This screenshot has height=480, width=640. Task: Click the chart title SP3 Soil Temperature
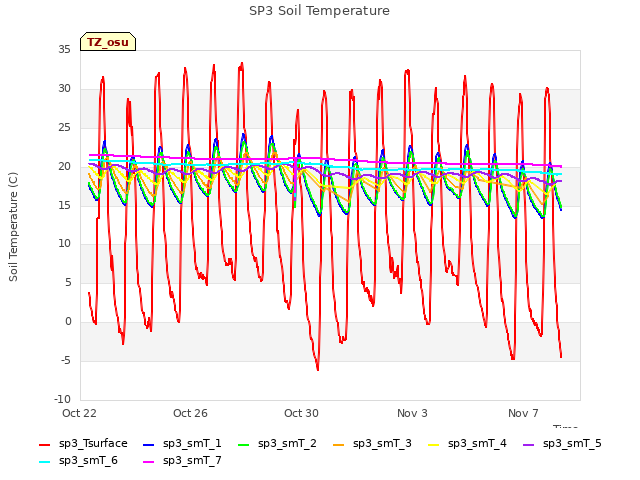coord(320,11)
